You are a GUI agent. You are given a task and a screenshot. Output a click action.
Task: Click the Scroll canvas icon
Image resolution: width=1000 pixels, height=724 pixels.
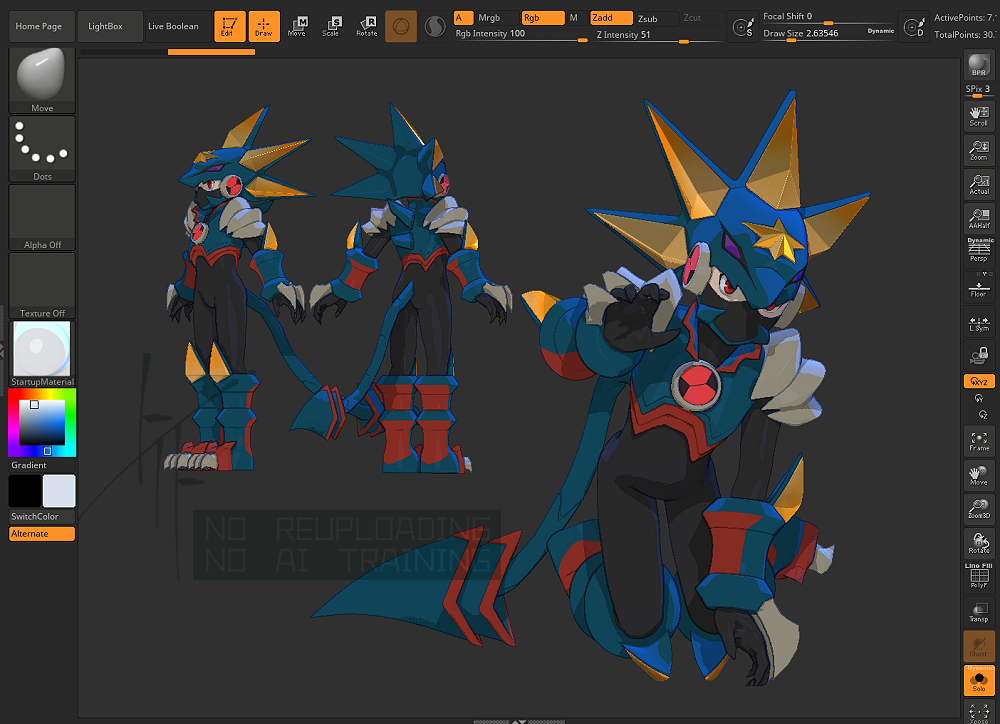979,116
